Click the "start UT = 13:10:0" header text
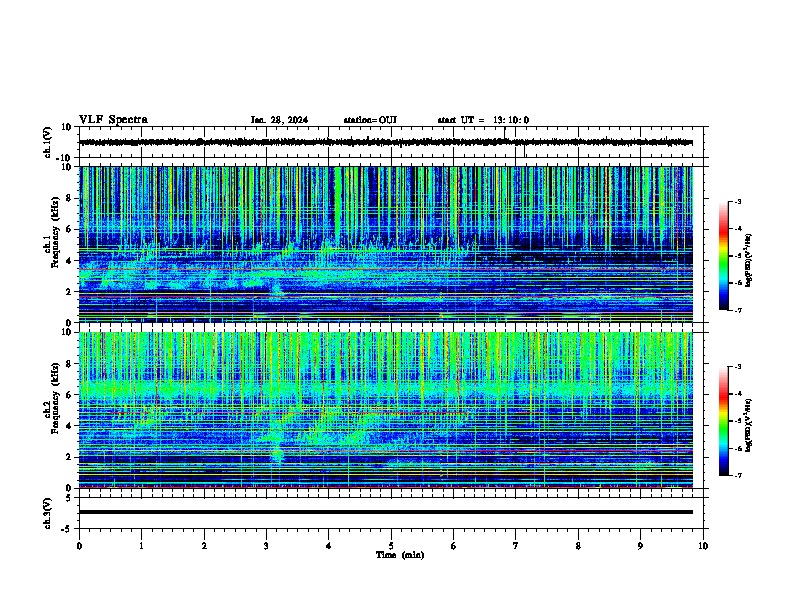Screen dimensions: 792x612 tap(483, 120)
